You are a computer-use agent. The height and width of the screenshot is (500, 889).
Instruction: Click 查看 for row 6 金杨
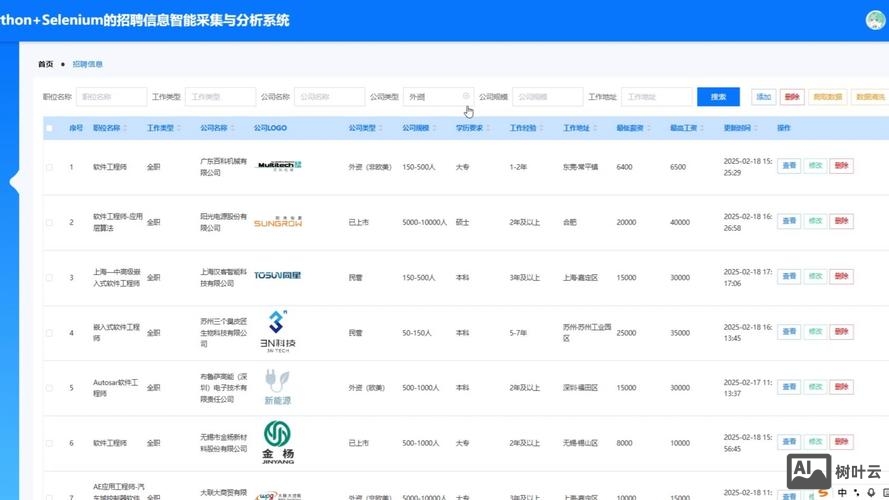tap(789, 442)
